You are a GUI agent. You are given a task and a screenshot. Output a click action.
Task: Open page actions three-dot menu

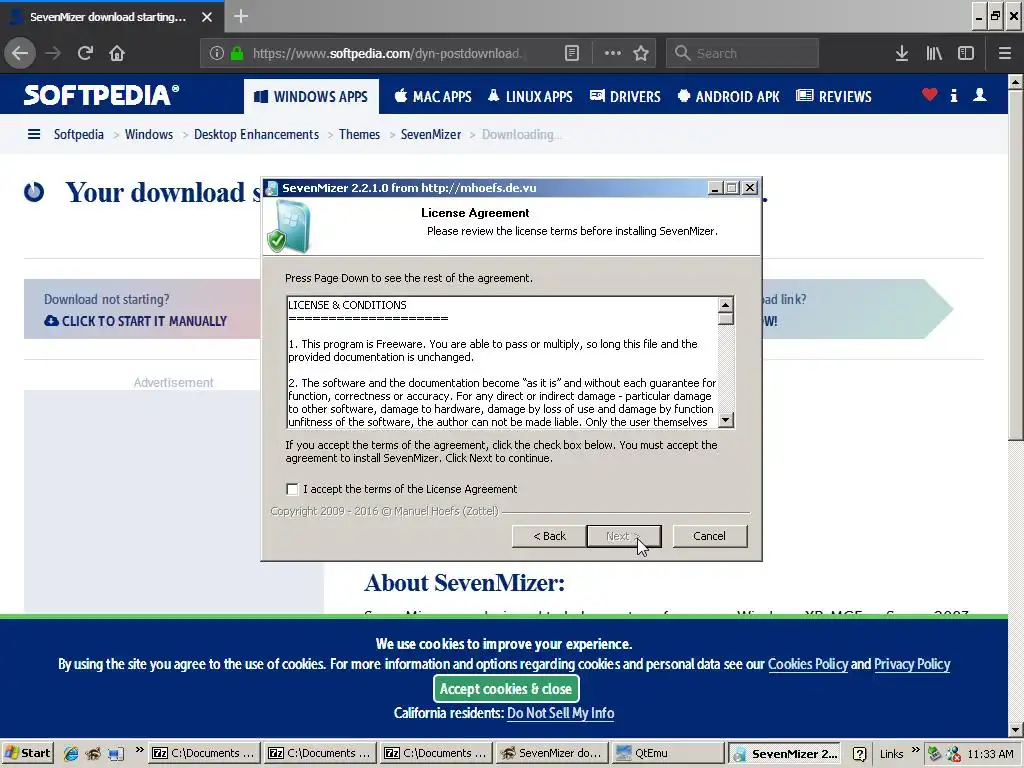[613, 53]
